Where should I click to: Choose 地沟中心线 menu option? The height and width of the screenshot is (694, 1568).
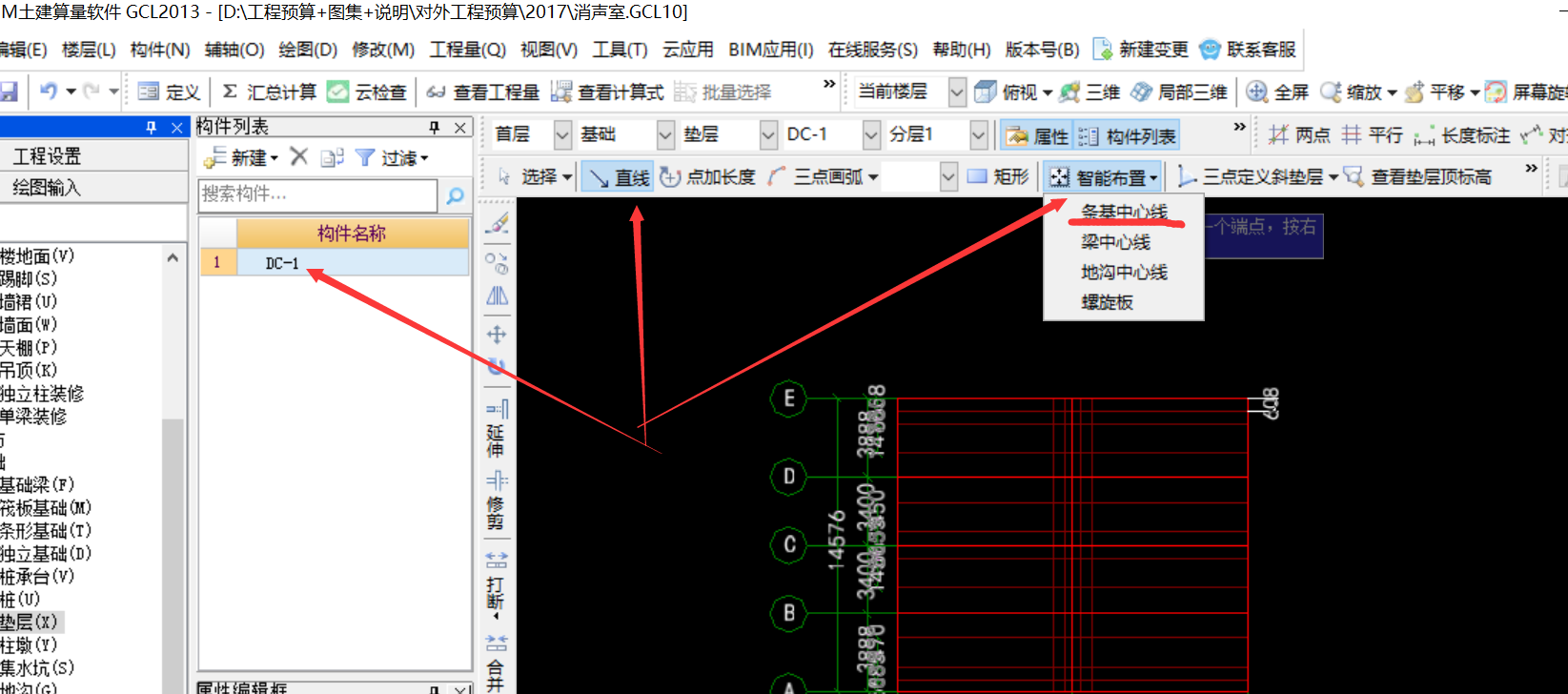(x=1124, y=273)
